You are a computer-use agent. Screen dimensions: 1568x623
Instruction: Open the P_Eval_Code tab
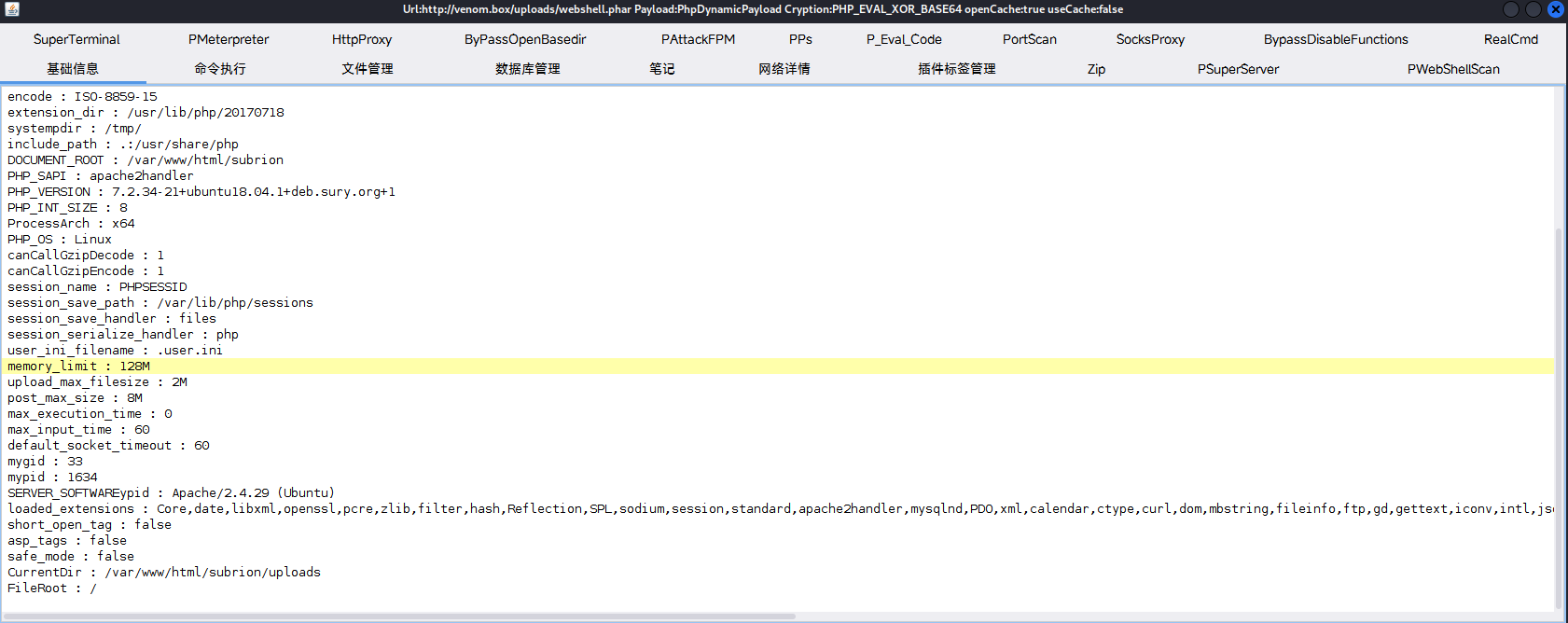904,39
